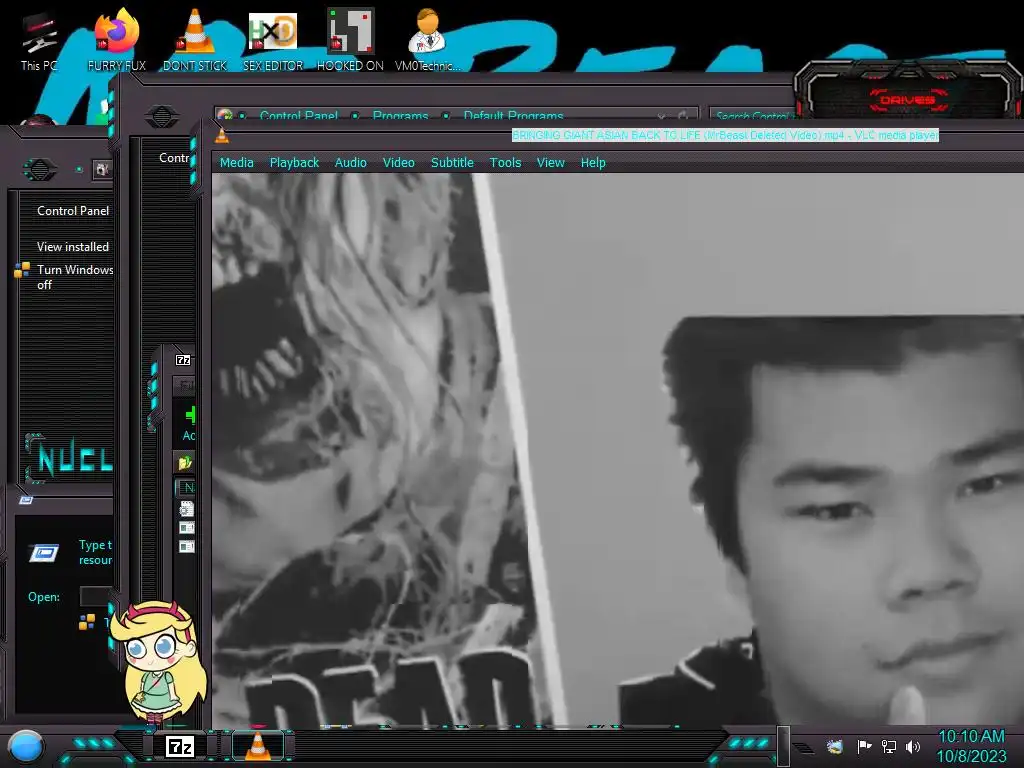Click the VLC window title text

725,135
